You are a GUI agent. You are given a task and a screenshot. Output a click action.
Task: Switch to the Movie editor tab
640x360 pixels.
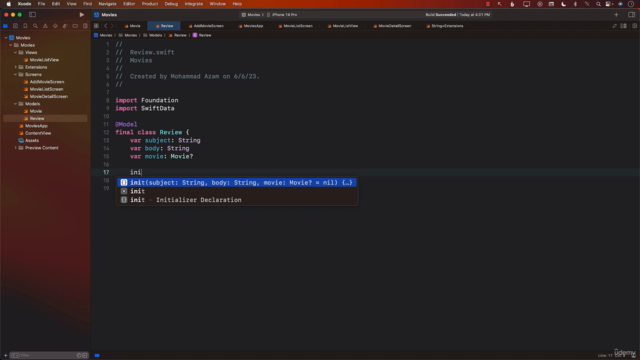pyautogui.click(x=133, y=26)
